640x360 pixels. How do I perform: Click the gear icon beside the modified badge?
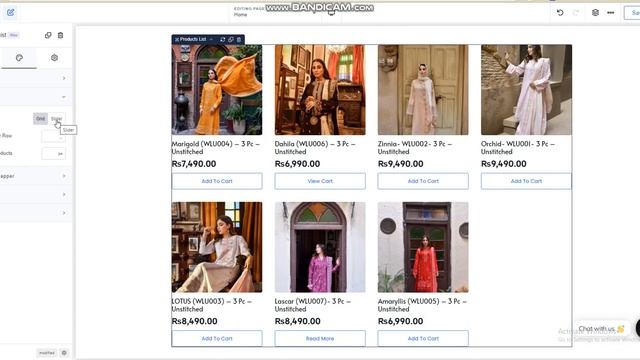(64, 353)
